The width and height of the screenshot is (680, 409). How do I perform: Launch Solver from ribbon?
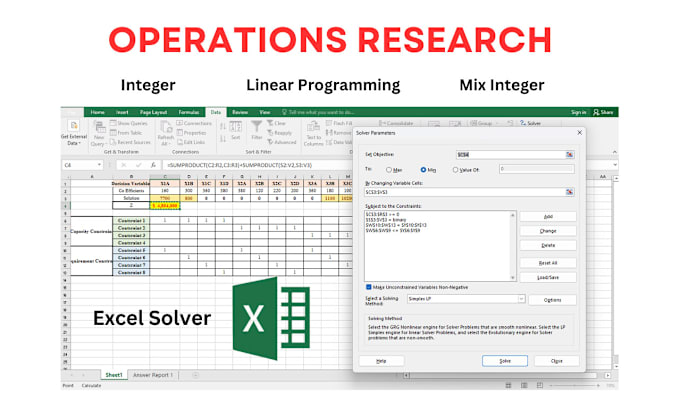530,124
